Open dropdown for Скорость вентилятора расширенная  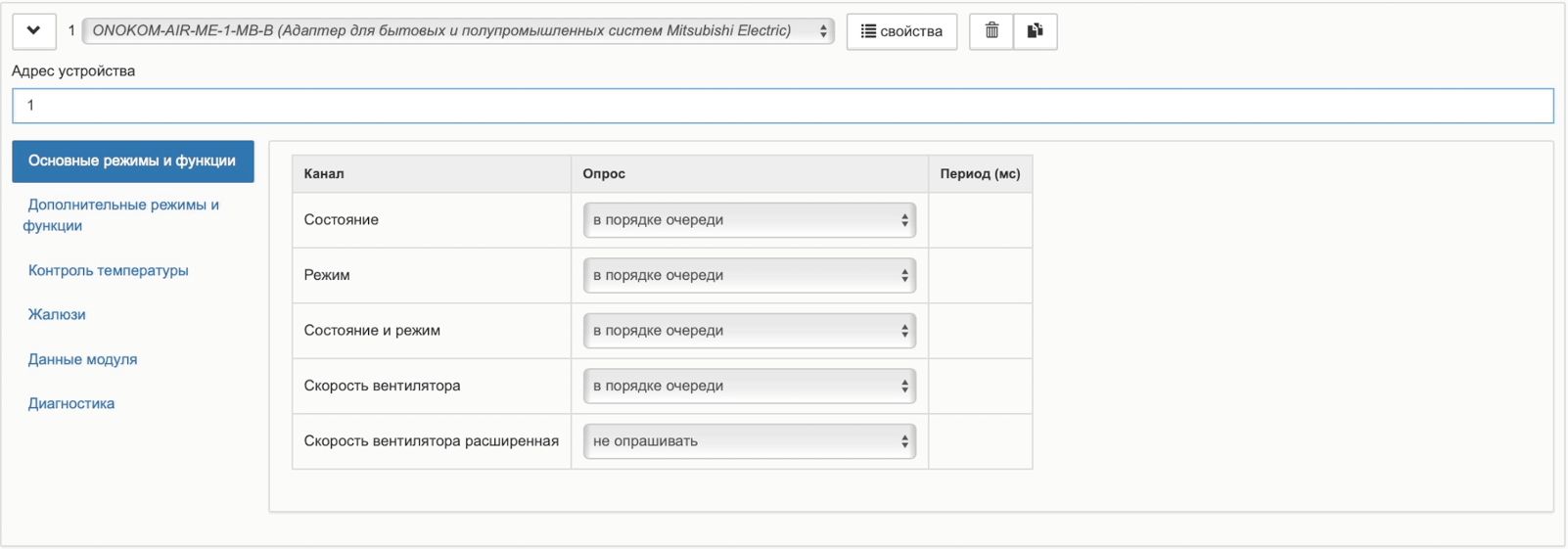click(x=749, y=441)
